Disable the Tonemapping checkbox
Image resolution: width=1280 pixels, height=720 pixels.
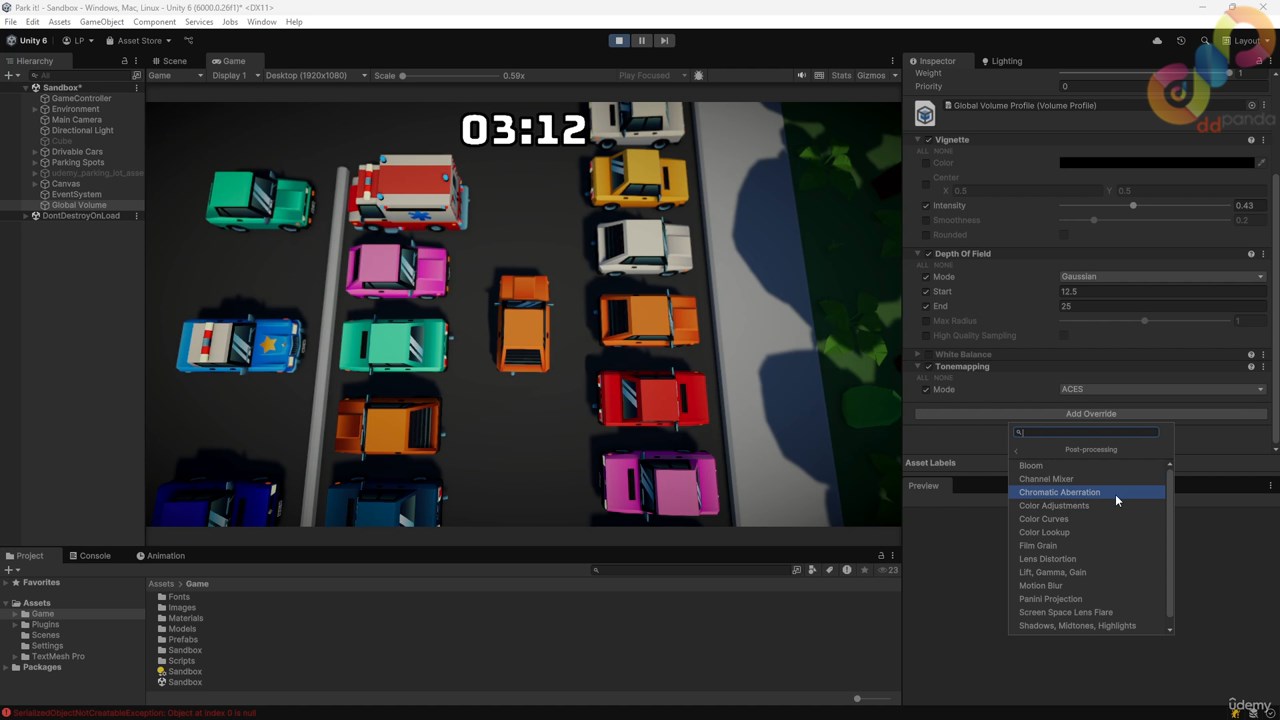[929, 367]
